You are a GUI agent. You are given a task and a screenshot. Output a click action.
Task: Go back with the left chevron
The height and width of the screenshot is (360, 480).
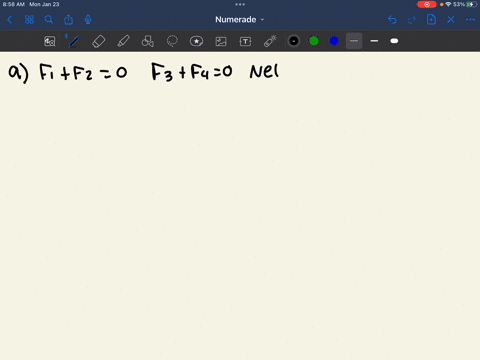(9, 20)
